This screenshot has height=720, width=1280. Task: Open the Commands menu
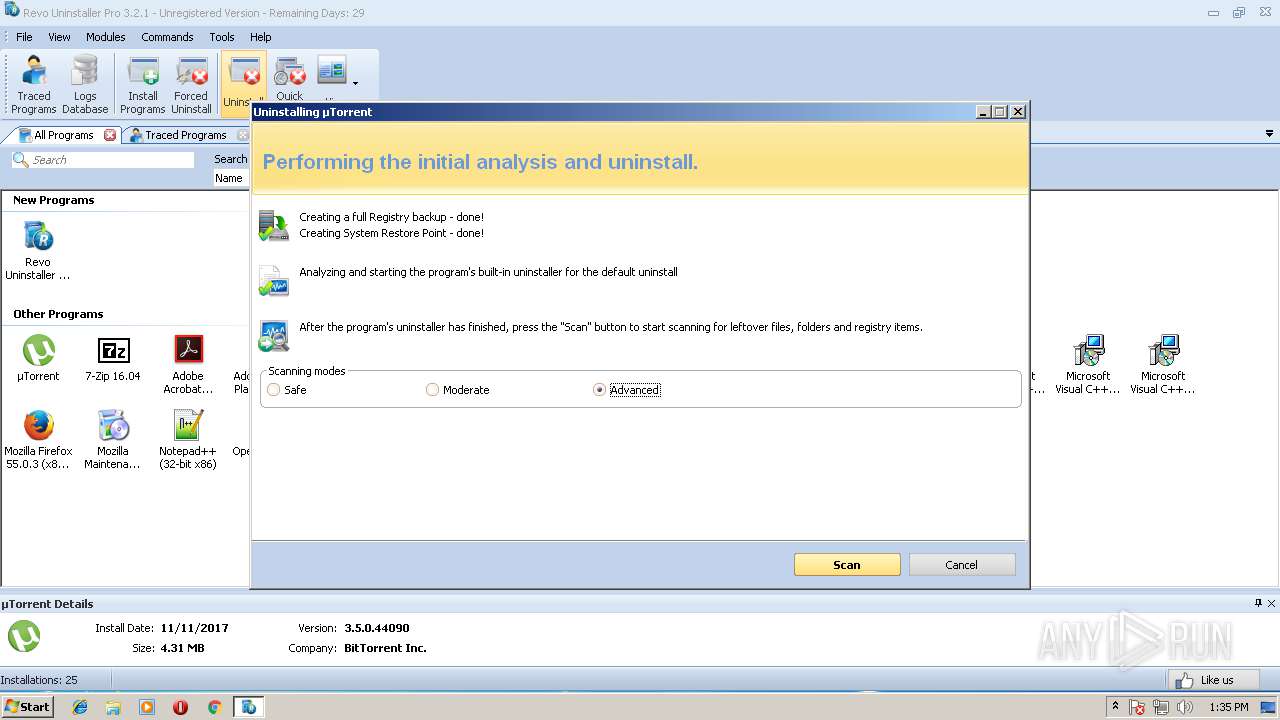pos(167,37)
